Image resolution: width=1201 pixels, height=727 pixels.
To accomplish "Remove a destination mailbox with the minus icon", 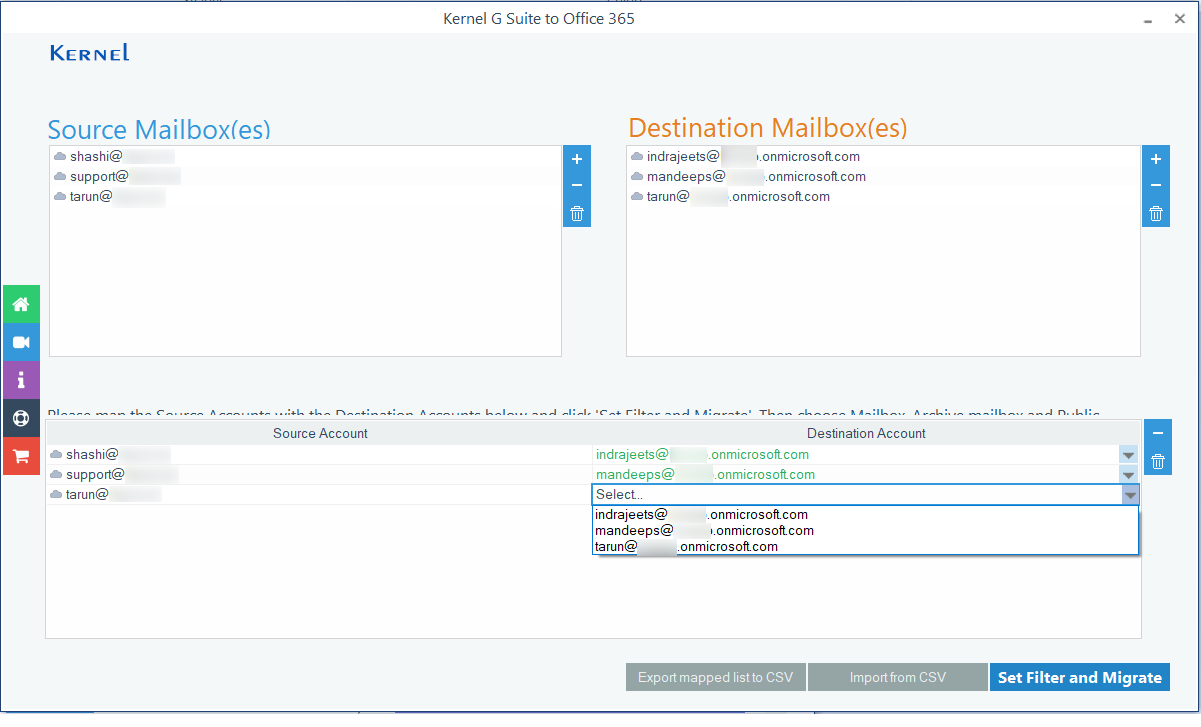I will [x=1156, y=186].
